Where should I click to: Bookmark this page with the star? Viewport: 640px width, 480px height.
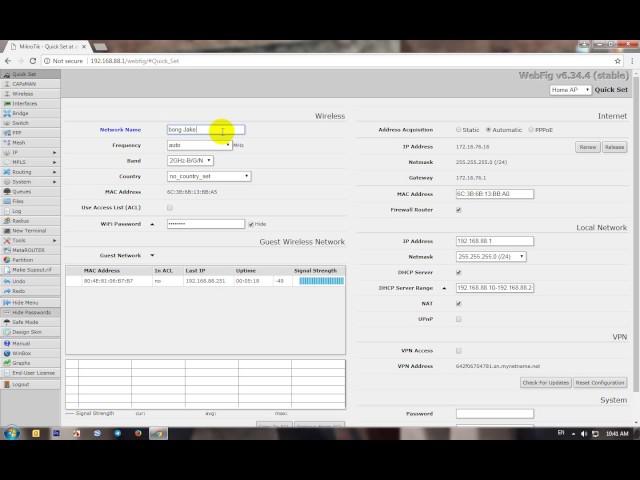[x=618, y=61]
